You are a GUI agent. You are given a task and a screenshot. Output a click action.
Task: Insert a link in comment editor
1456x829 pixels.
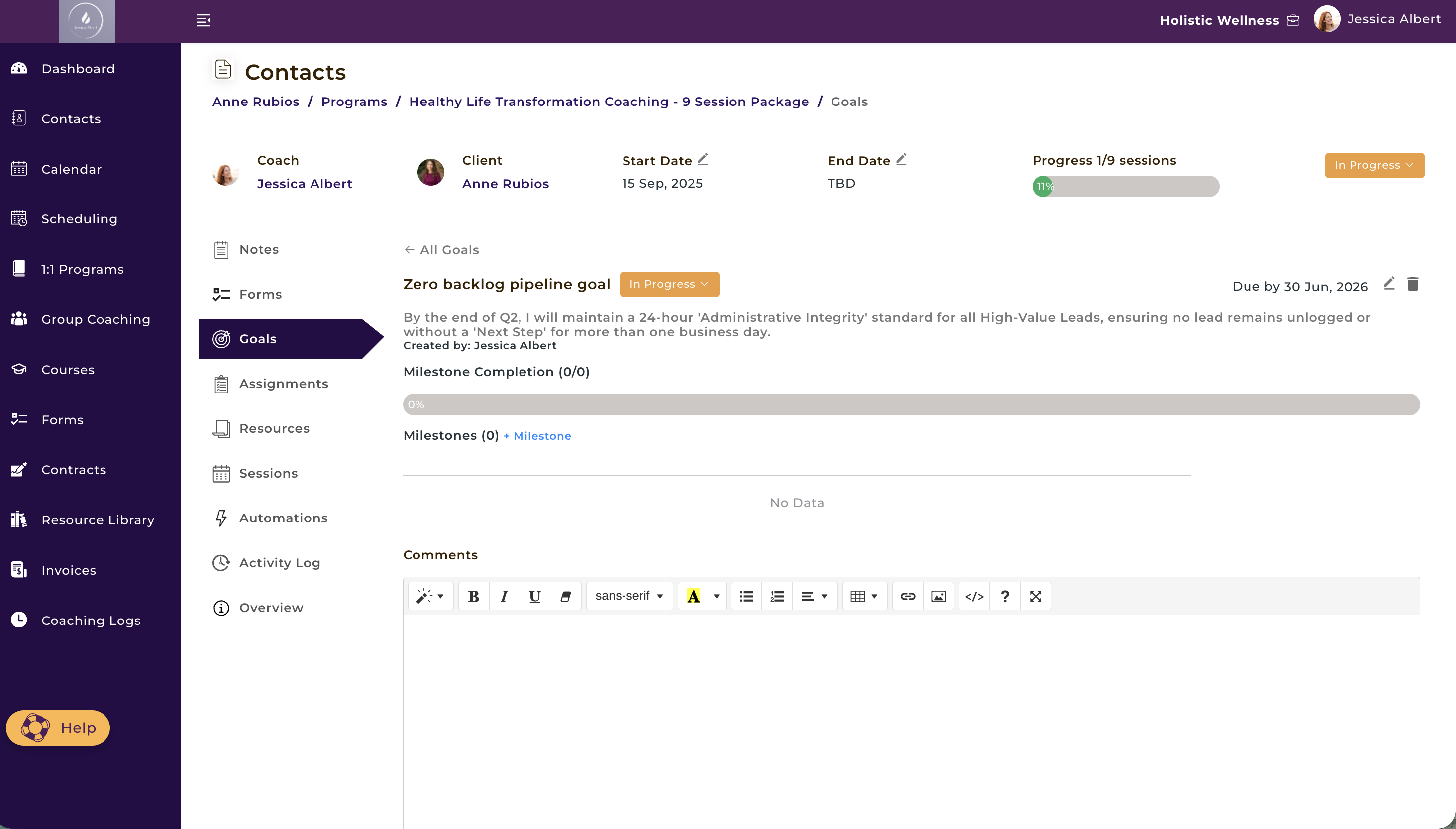click(x=907, y=596)
